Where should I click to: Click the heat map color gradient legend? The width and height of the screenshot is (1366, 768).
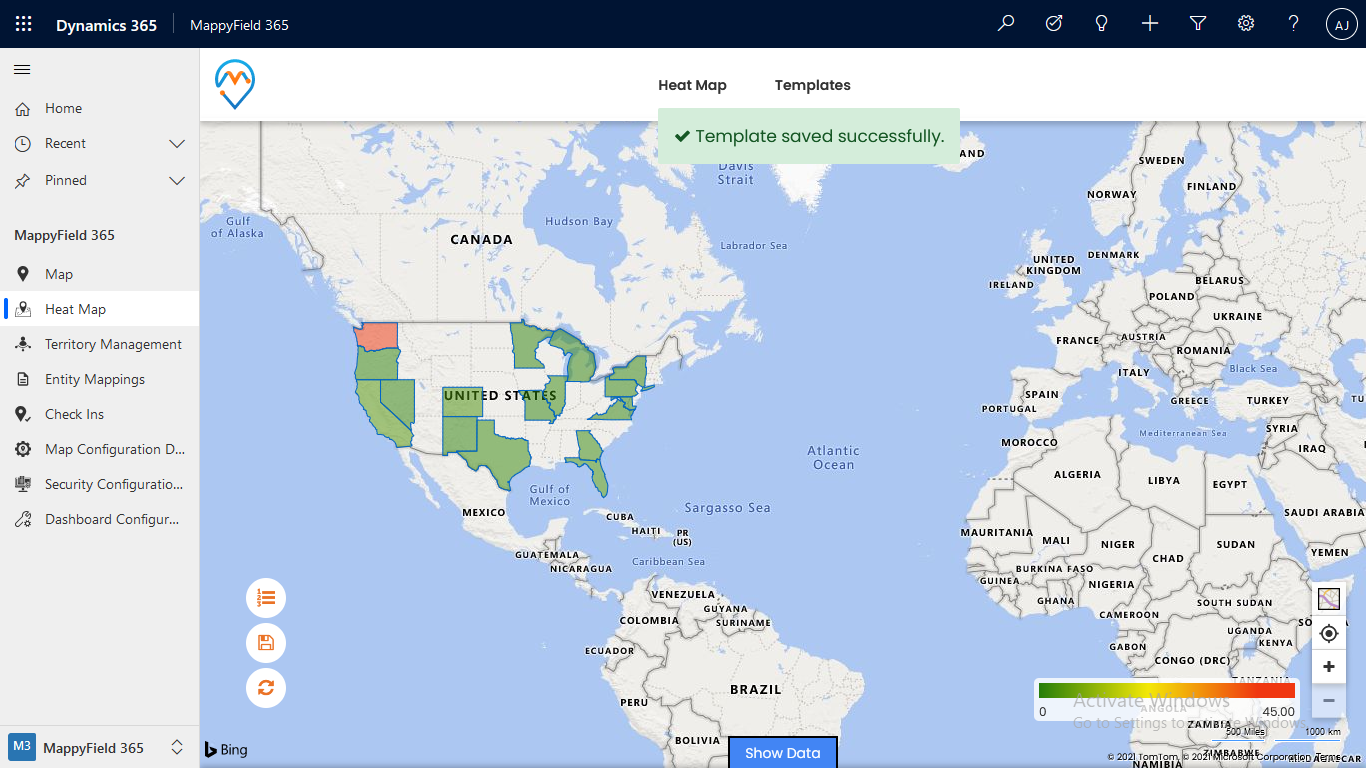1166,690
